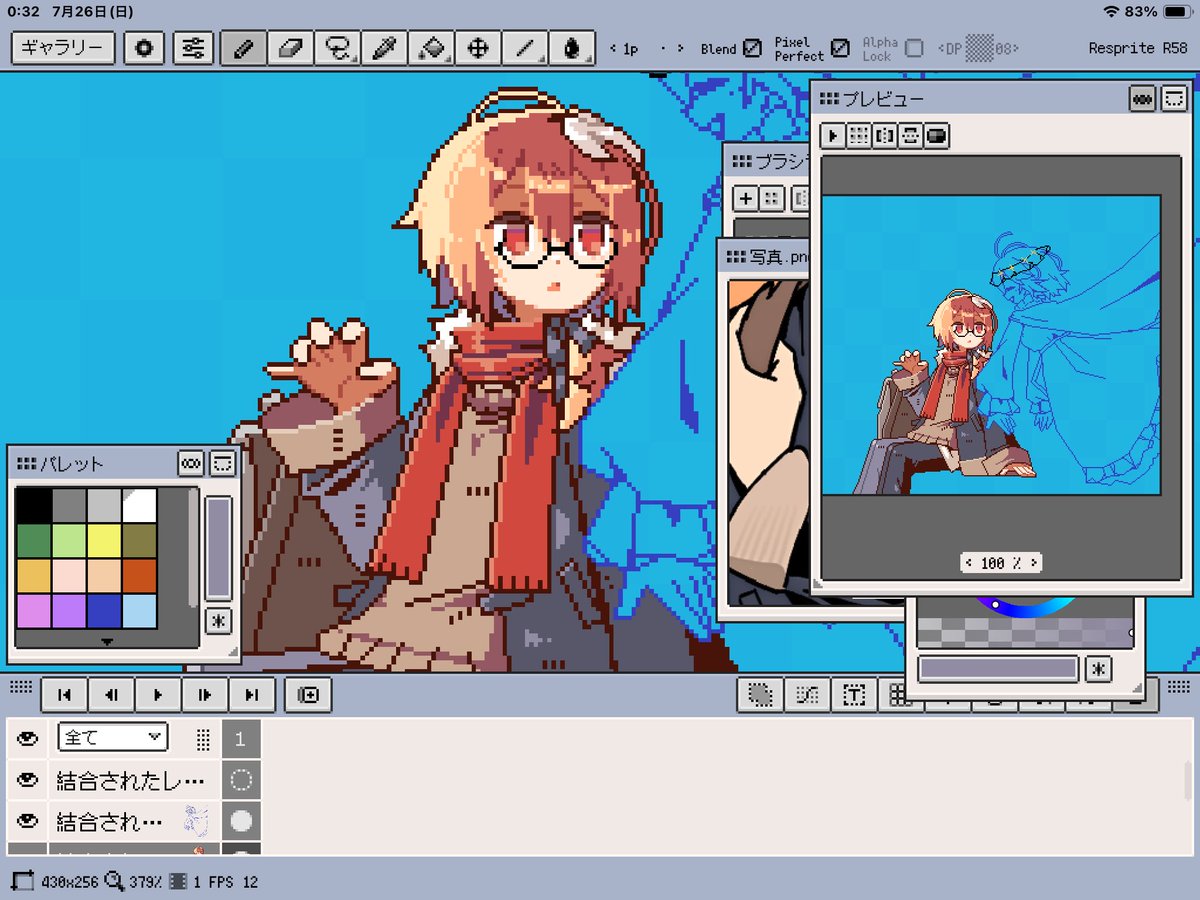The width and height of the screenshot is (1200, 900).
Task: Click the プレビュー panel title
Action: 883,99
